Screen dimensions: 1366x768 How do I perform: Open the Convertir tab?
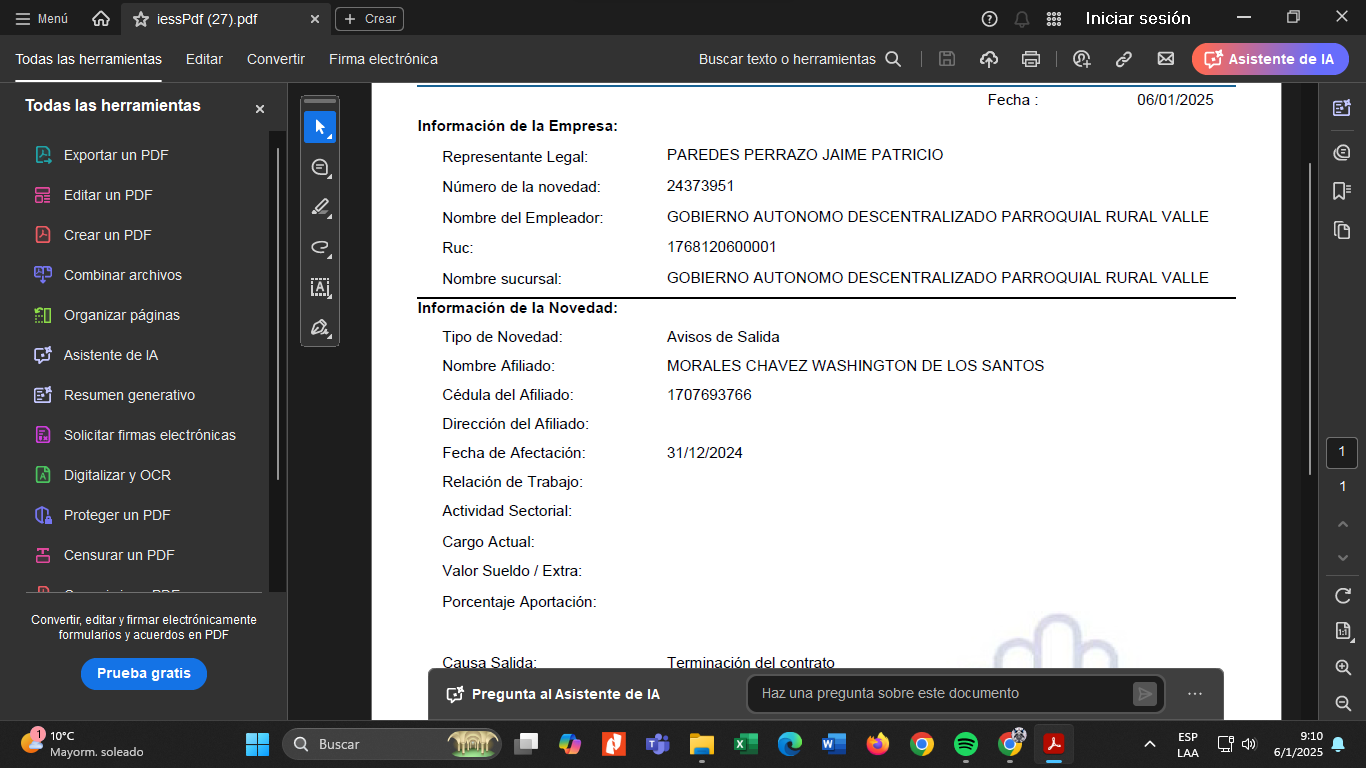click(x=276, y=59)
